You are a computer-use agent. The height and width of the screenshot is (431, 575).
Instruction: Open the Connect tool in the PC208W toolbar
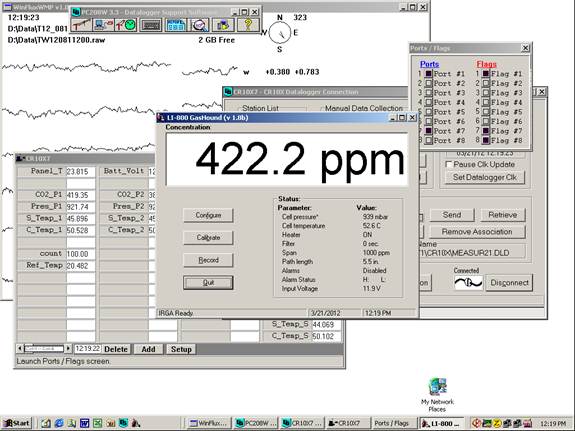pos(103,25)
